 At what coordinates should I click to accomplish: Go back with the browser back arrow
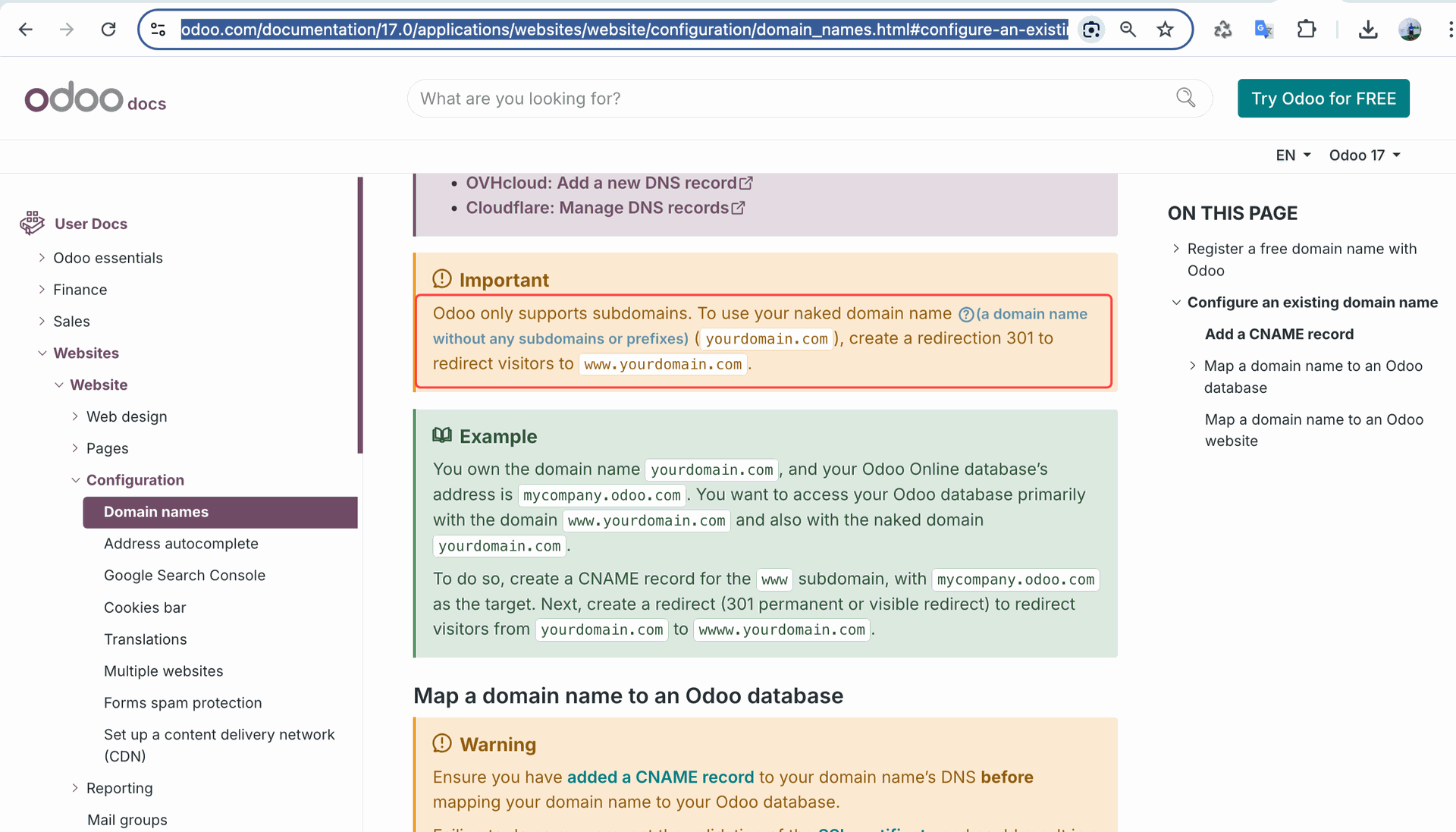pos(26,30)
